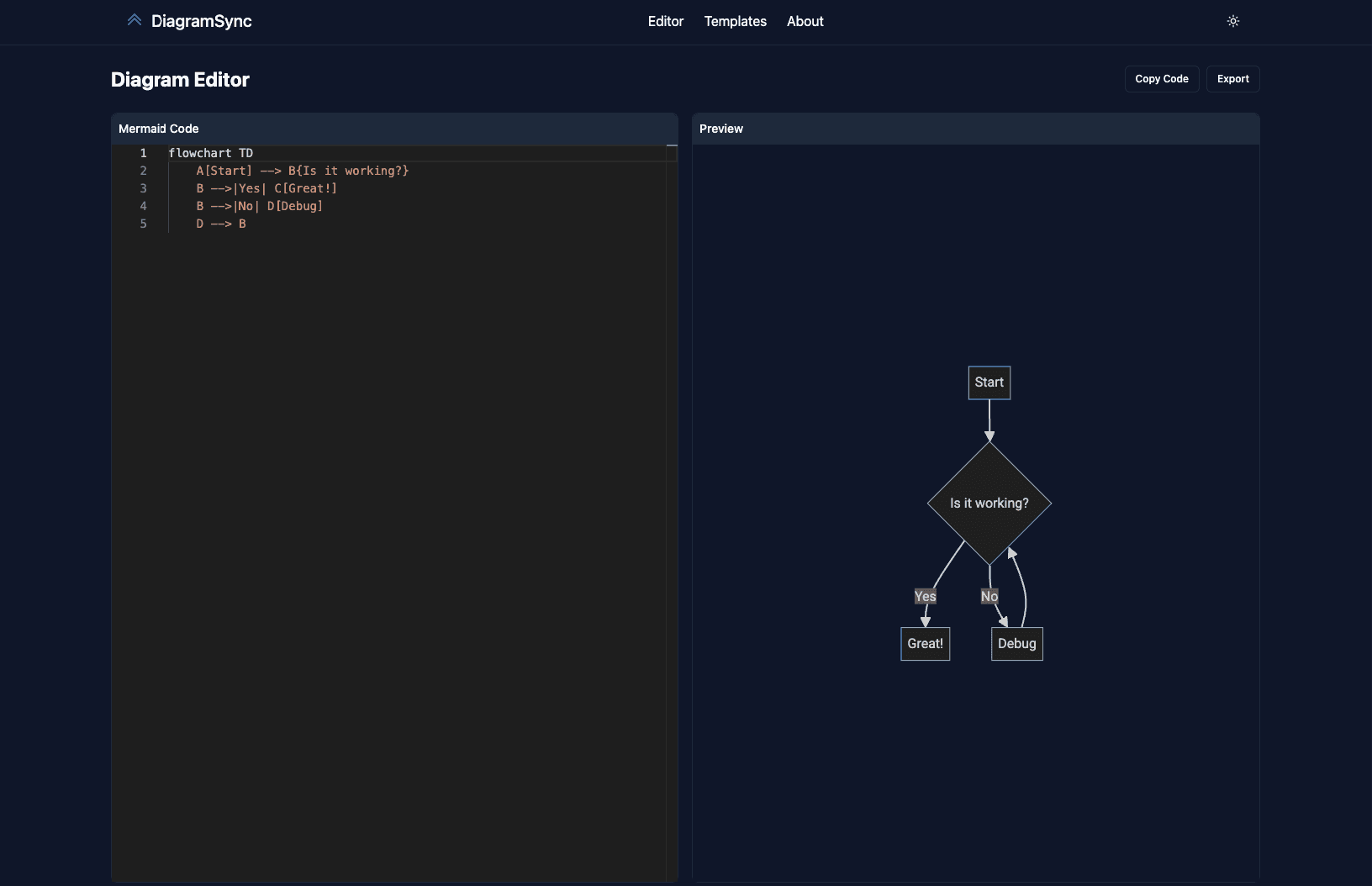Screen dimensions: 1372x886
Task: Click line number 5 in gutter
Action: point(143,224)
